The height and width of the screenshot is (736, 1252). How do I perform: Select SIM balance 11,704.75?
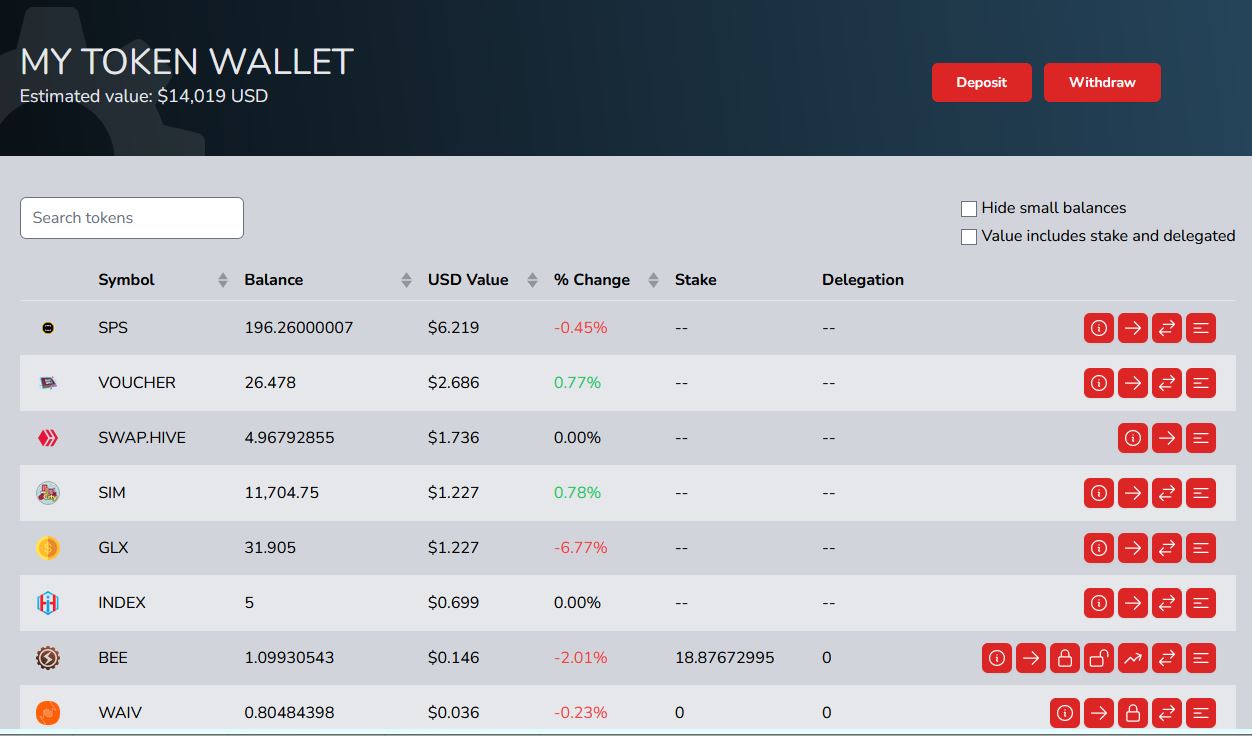coord(282,493)
